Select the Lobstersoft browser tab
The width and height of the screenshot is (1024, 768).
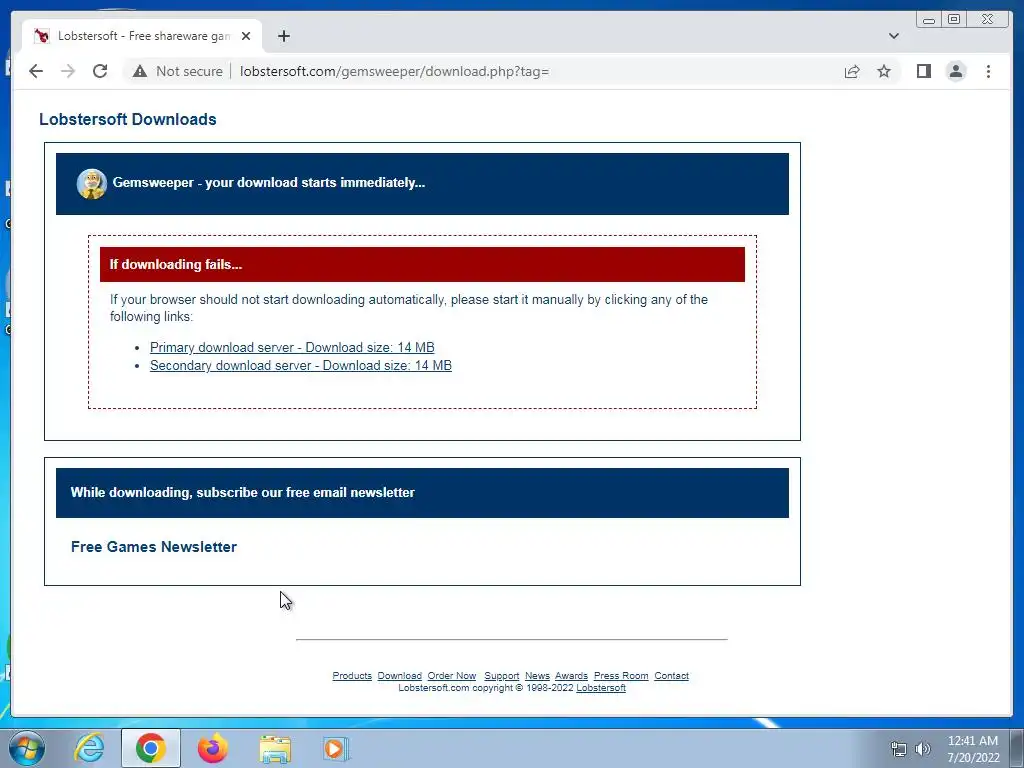(142, 36)
